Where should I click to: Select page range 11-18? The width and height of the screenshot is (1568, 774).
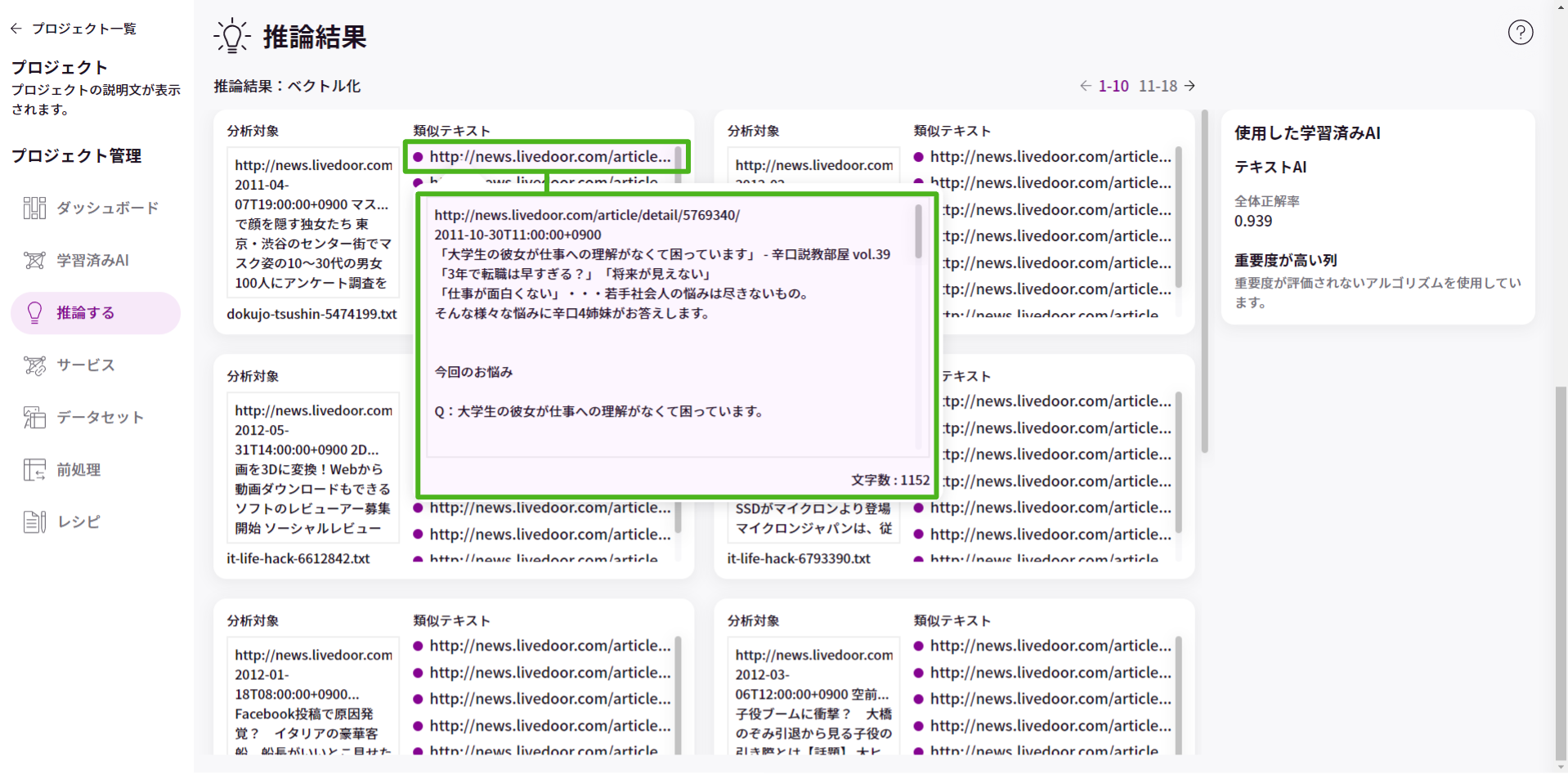1158,86
